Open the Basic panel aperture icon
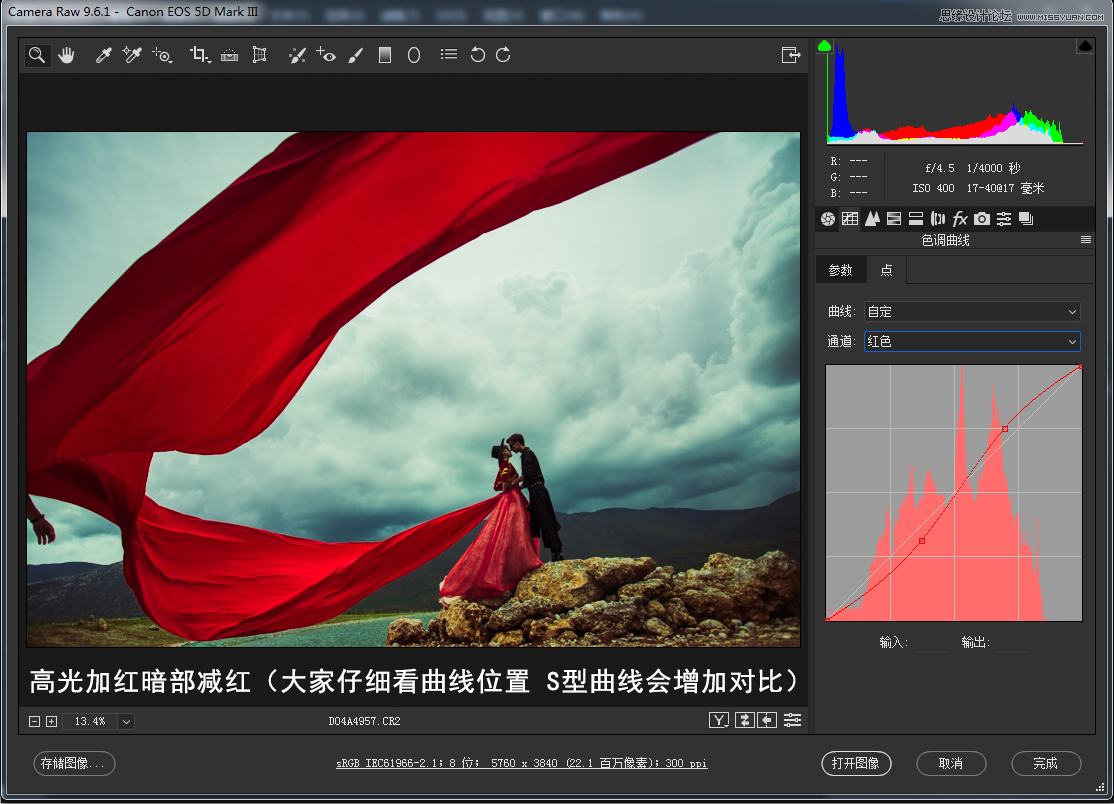Screen dimensions: 1114x804 (828, 219)
